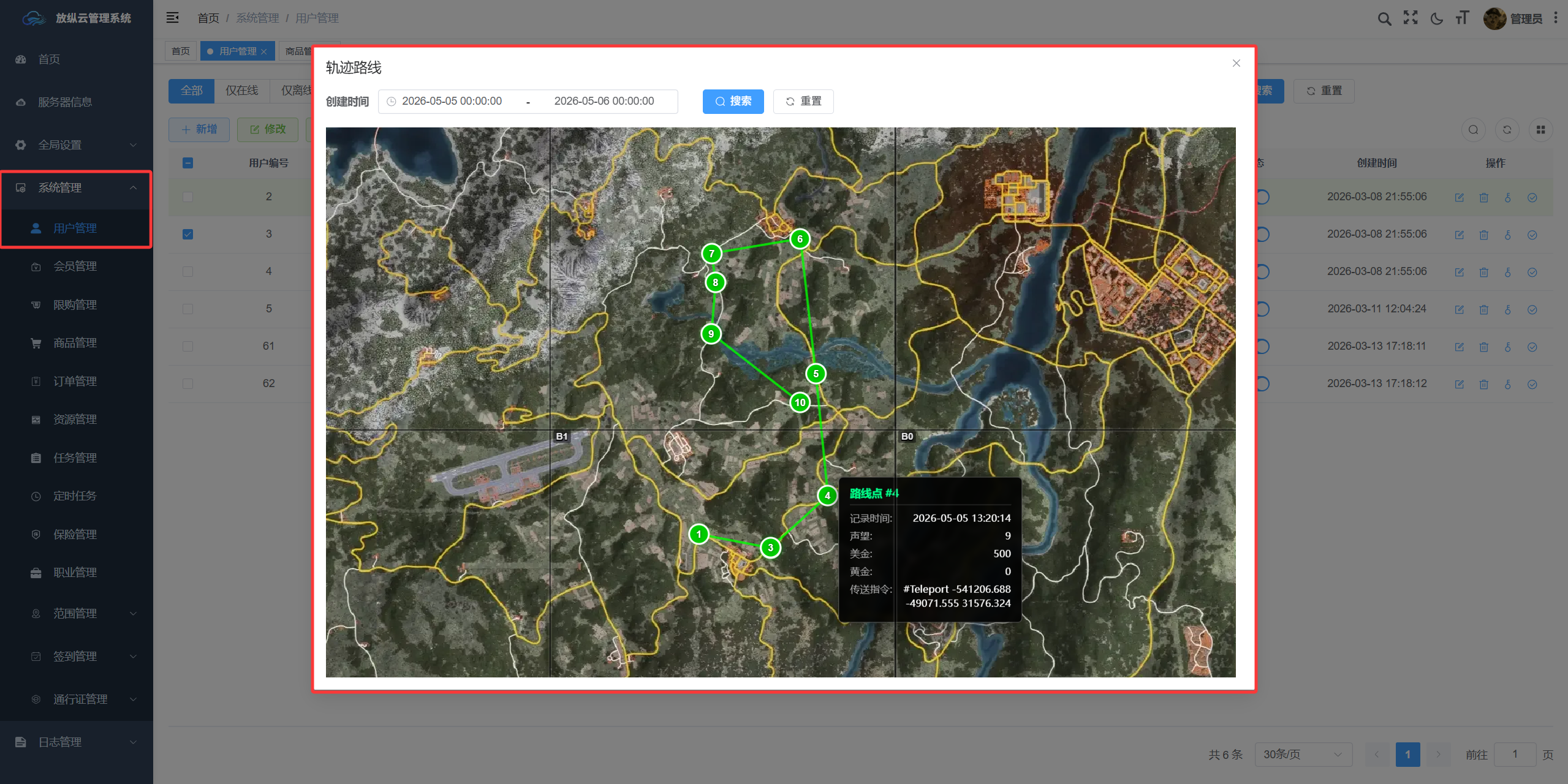Viewport: 1568px width, 784px height.
Task: Click the start date field 2026-05-05 00:00:00
Action: (452, 102)
